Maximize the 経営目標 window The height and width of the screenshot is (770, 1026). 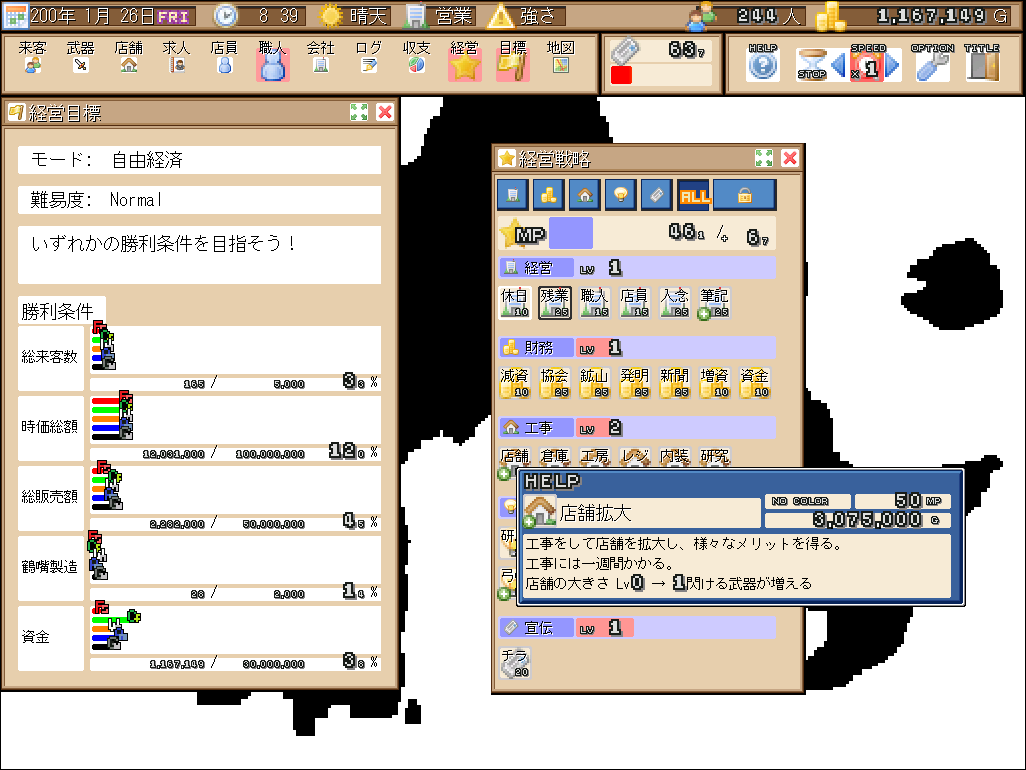(x=359, y=112)
